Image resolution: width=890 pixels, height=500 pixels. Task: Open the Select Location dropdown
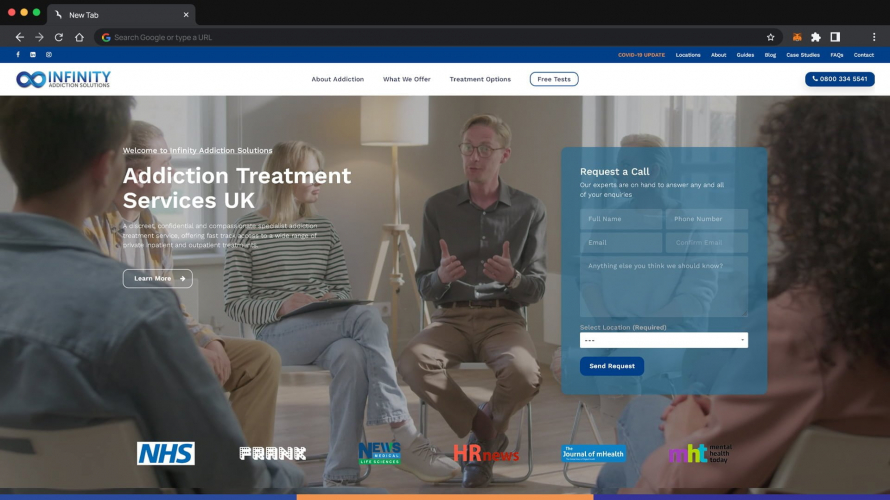click(664, 340)
